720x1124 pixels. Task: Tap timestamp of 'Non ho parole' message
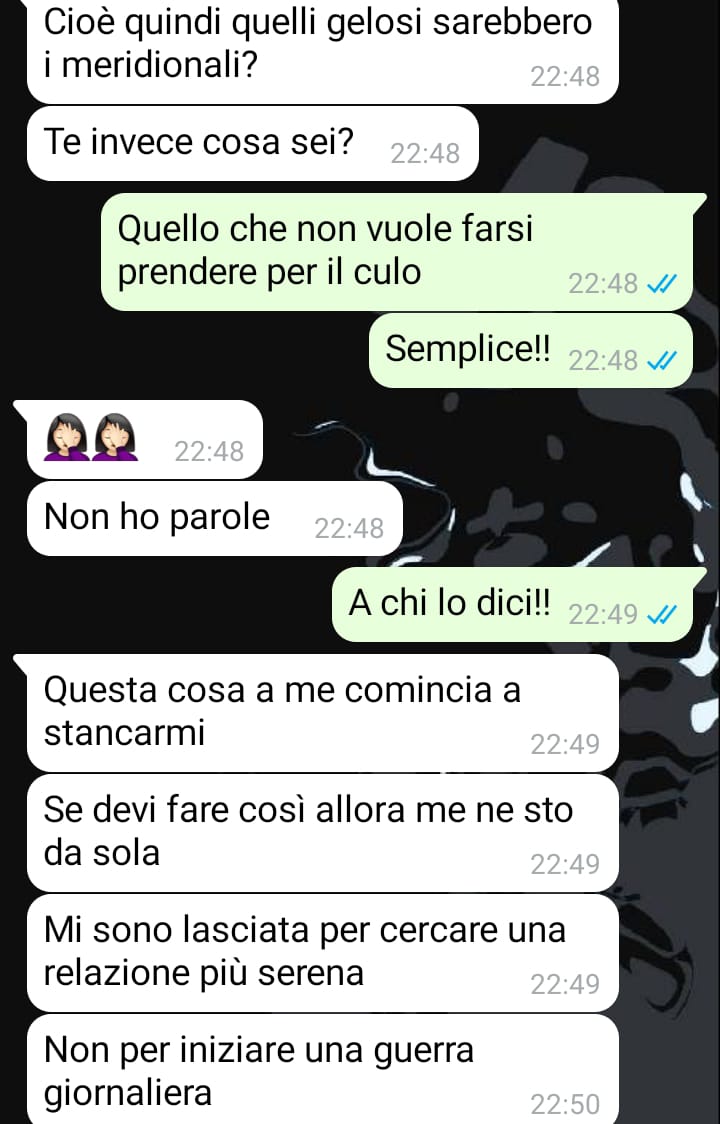(349, 528)
